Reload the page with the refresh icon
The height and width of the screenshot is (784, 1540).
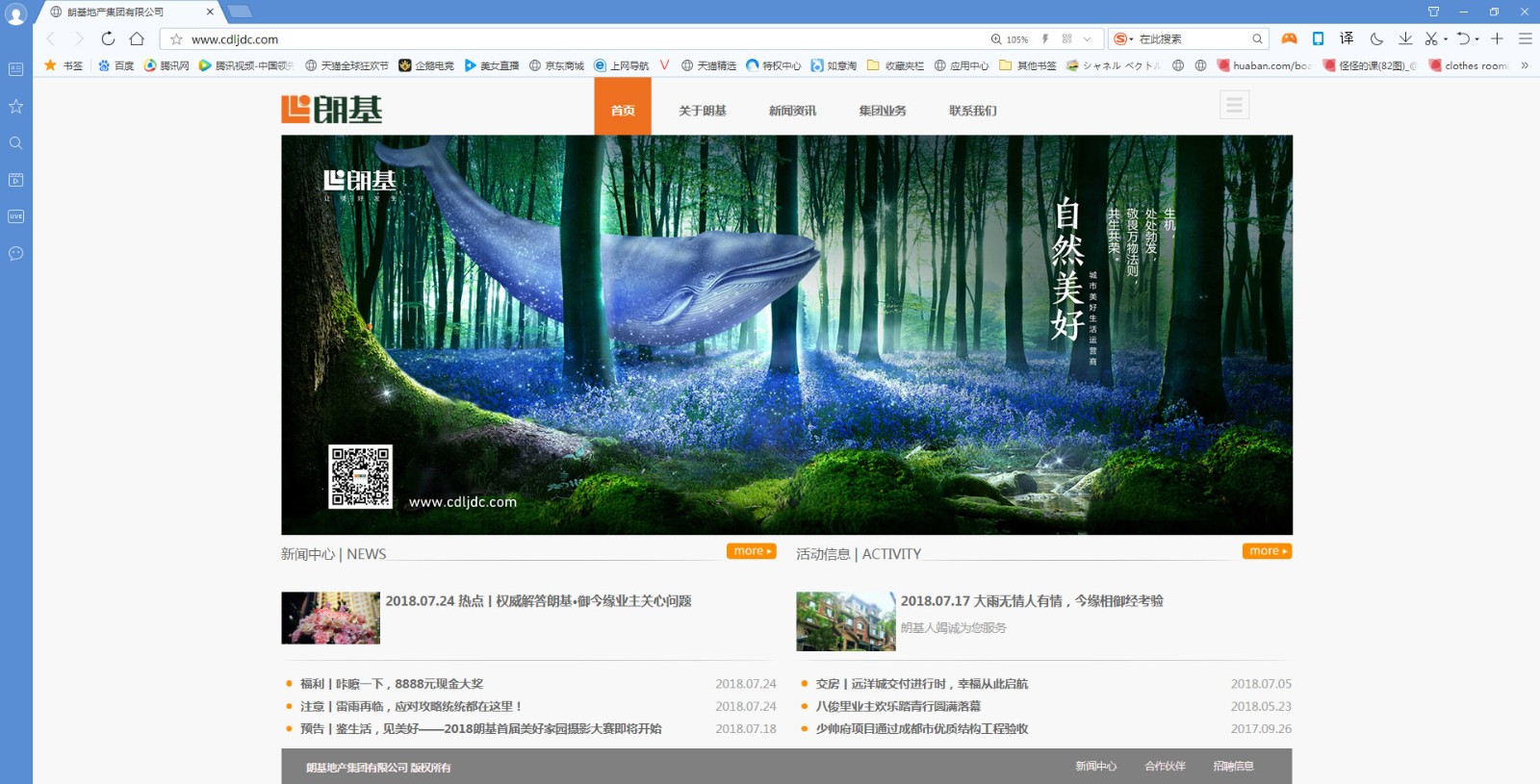[x=108, y=38]
